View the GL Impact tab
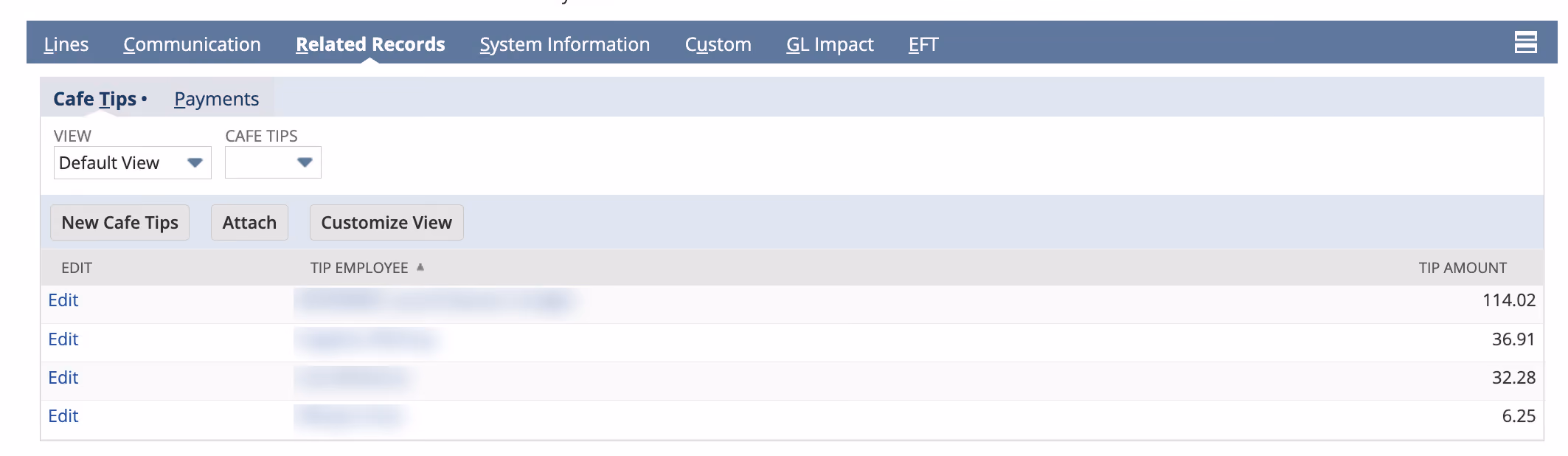Screen dimensions: 1568x456 (x=830, y=44)
